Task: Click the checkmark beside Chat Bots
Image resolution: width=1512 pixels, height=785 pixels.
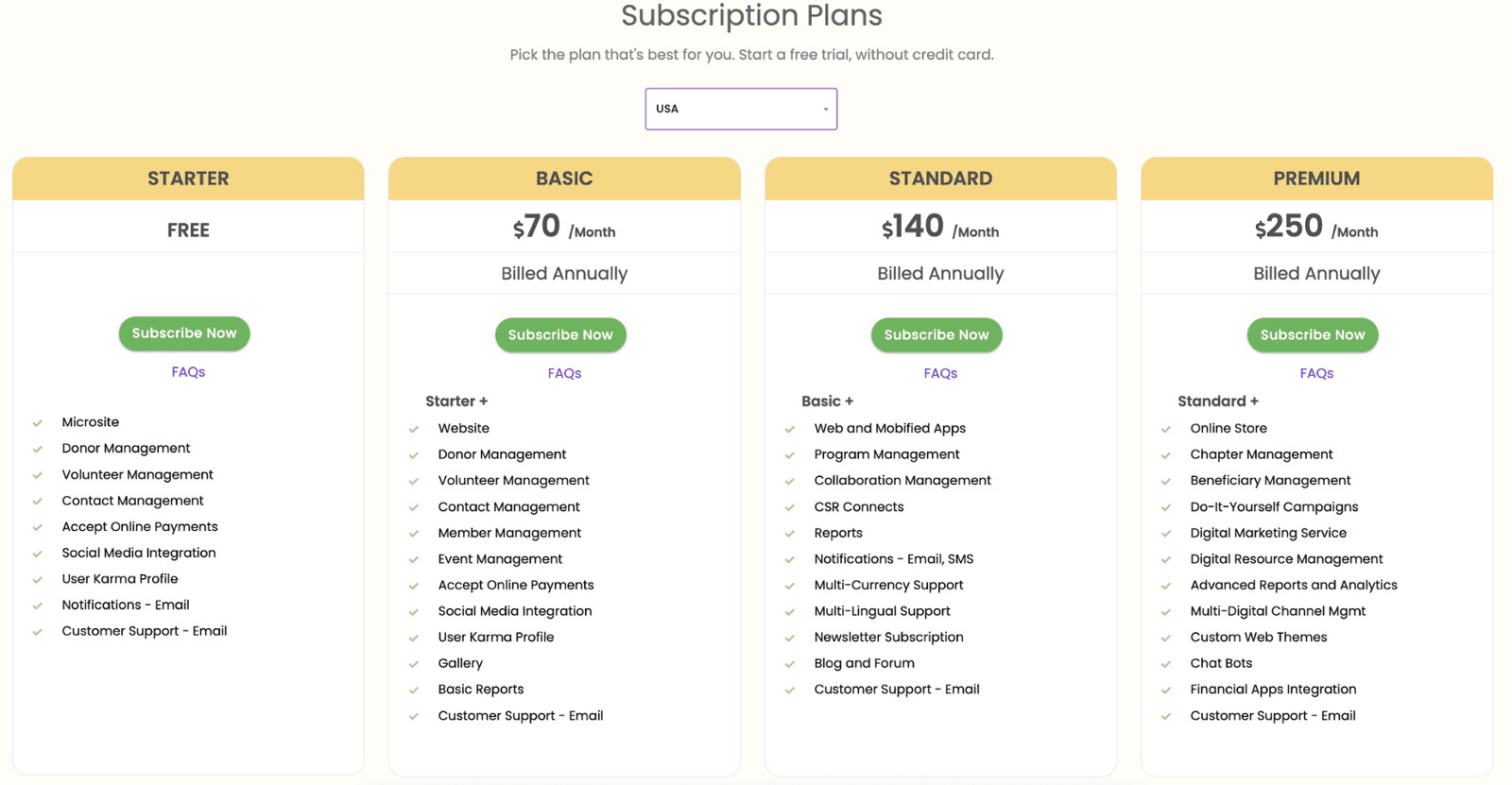Action: (x=1166, y=664)
